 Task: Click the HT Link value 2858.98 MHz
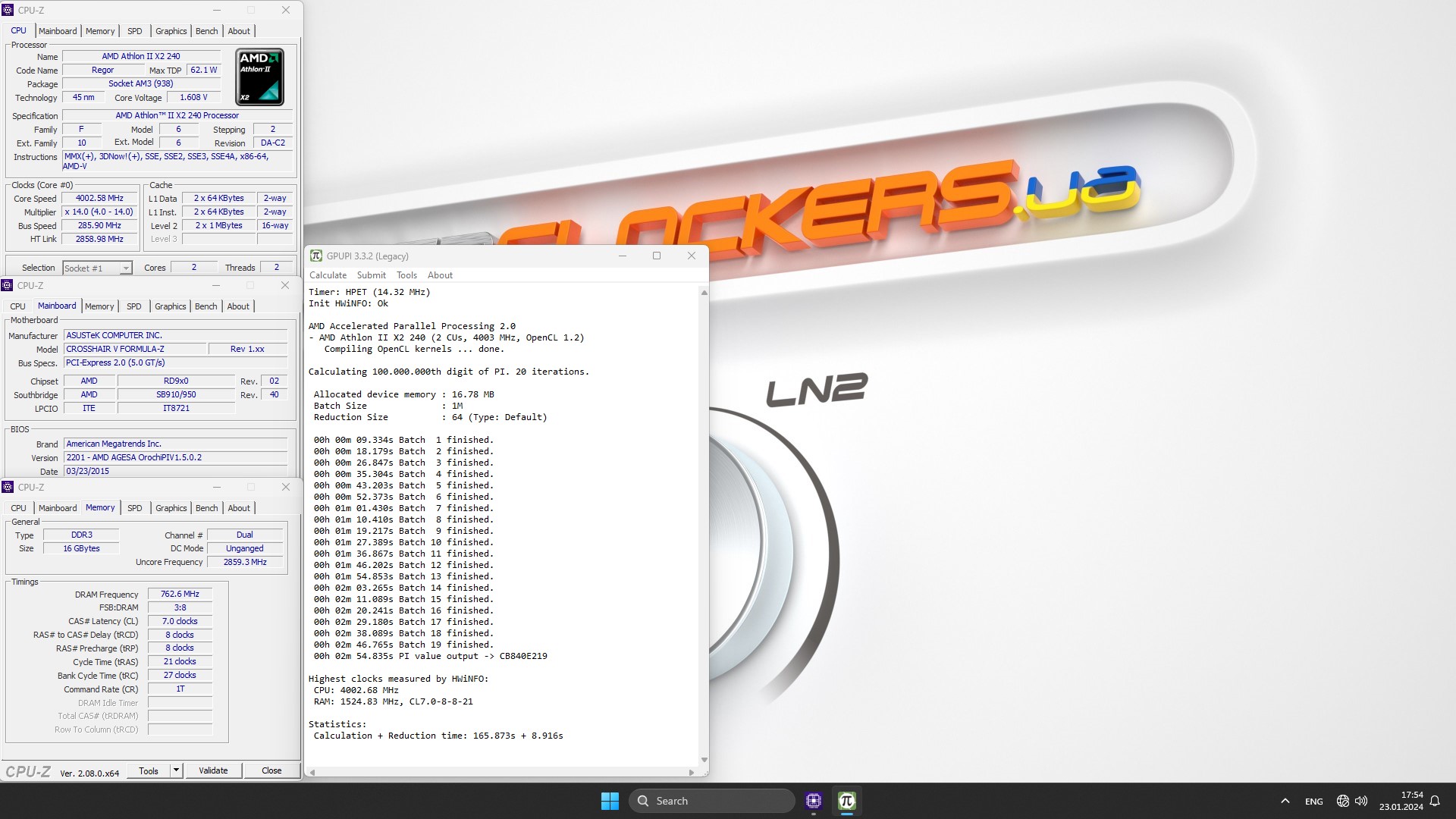point(99,239)
